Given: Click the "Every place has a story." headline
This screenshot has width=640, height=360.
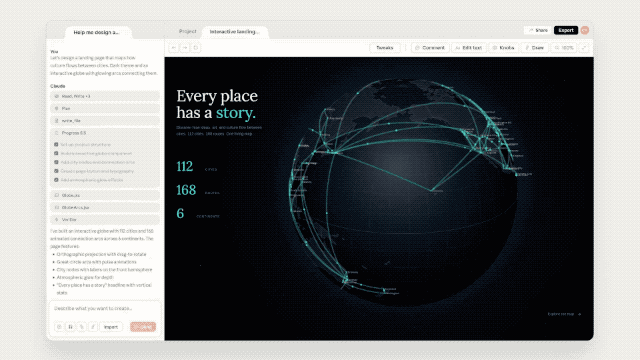Looking at the screenshot, I should (217, 104).
